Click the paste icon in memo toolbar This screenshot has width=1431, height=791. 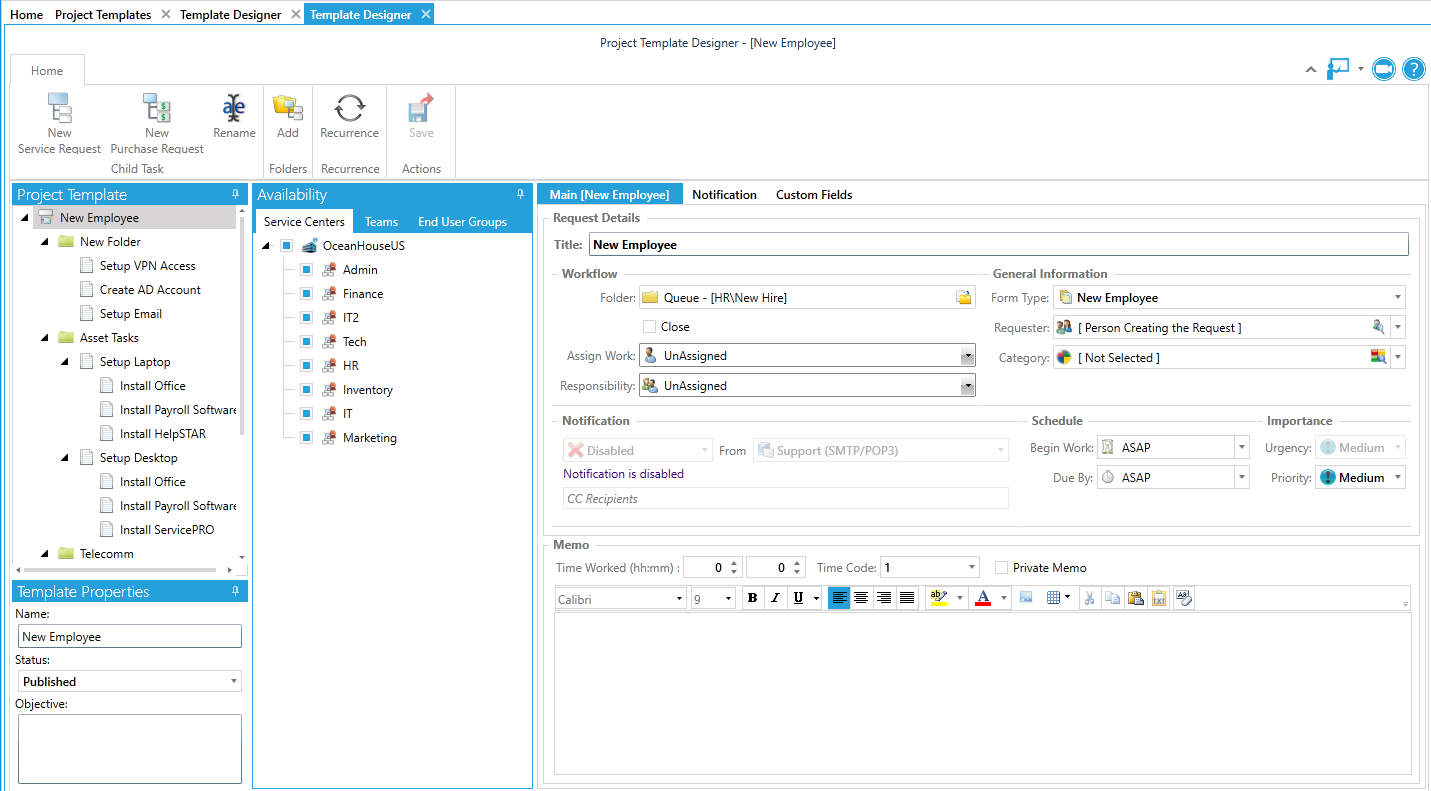point(1135,598)
